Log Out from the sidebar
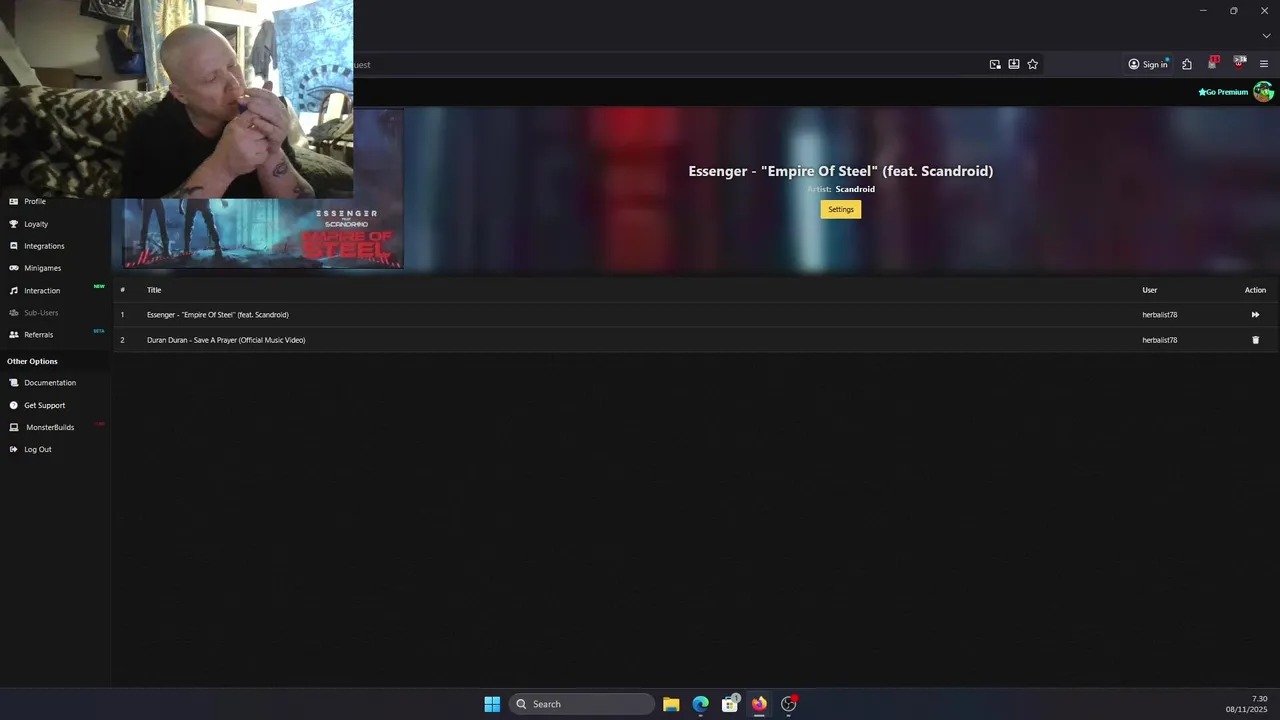The height and width of the screenshot is (720, 1280). 37,449
